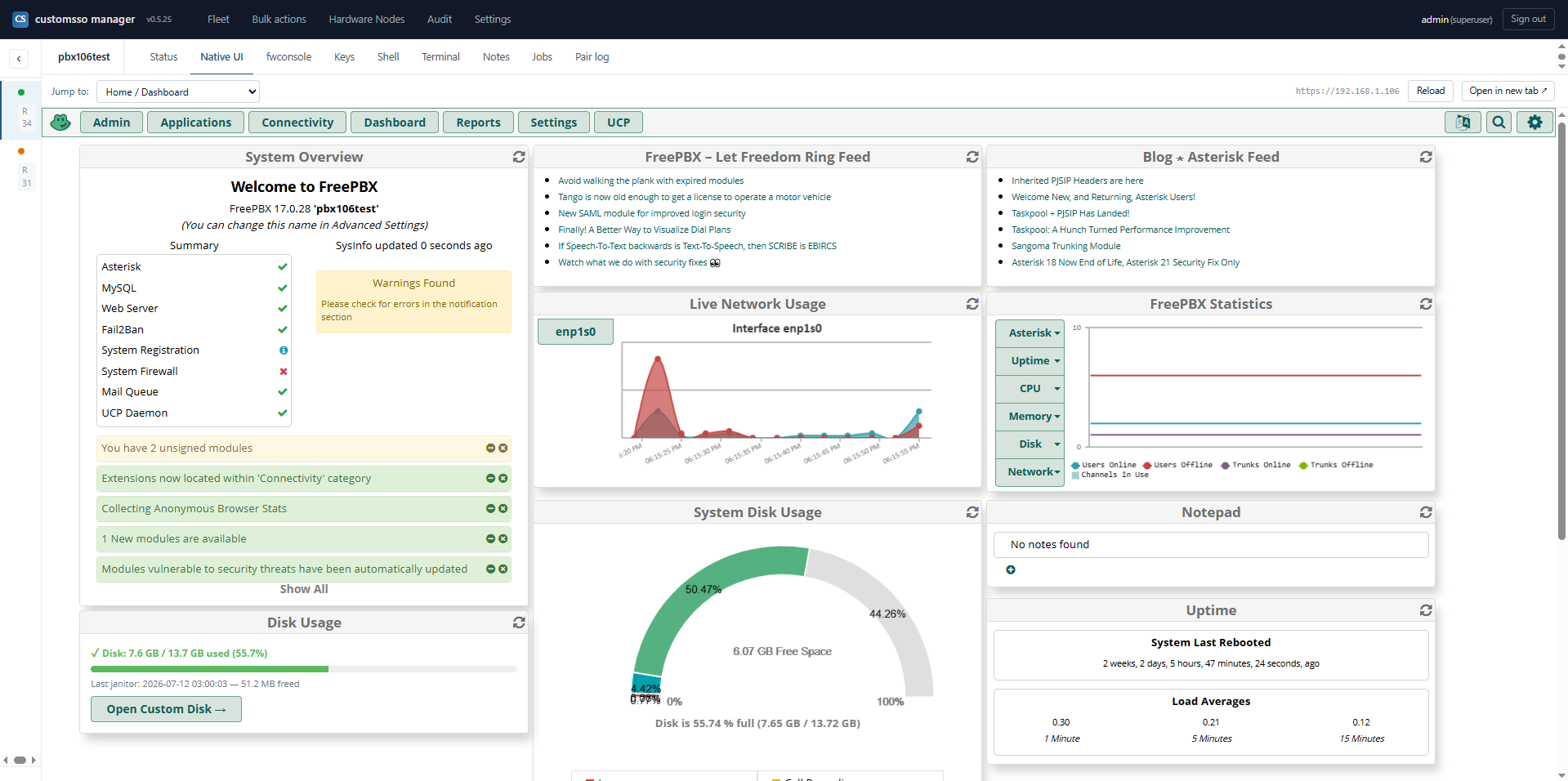Expand Asterisk statistics dropdown
This screenshot has width=1568, height=781.
coord(1030,333)
